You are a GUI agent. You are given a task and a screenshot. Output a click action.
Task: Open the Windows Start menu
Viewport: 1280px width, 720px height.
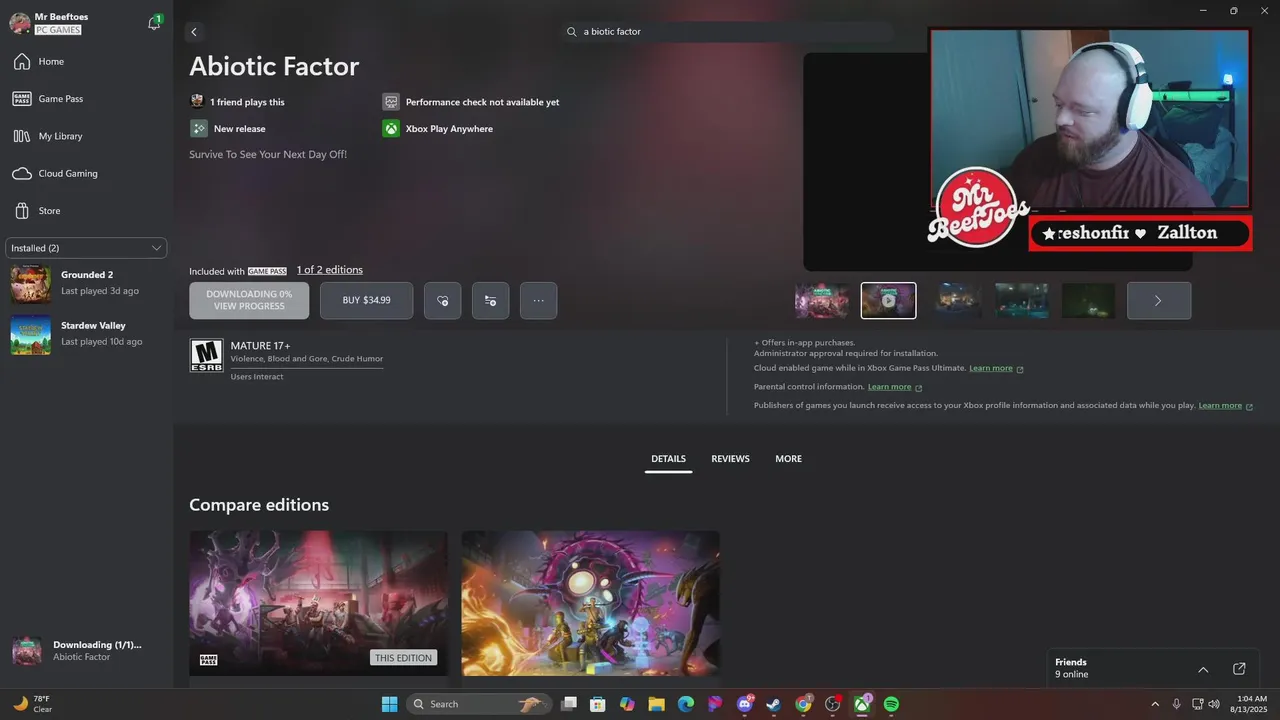point(389,704)
